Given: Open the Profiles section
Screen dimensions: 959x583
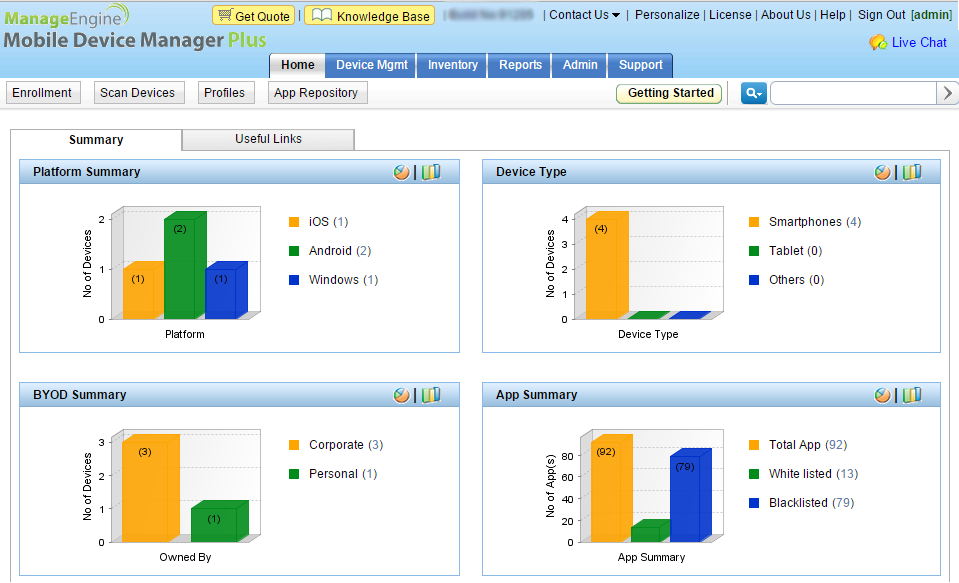Looking at the screenshot, I should (x=224, y=93).
